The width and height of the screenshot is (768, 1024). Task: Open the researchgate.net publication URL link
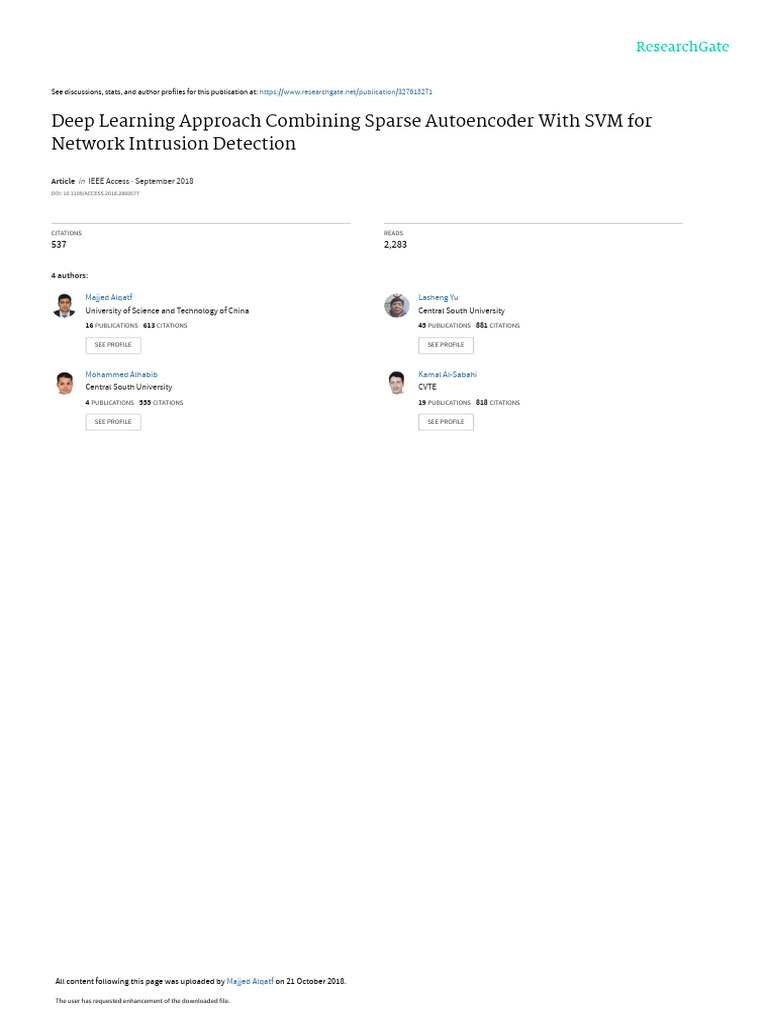(x=346, y=92)
